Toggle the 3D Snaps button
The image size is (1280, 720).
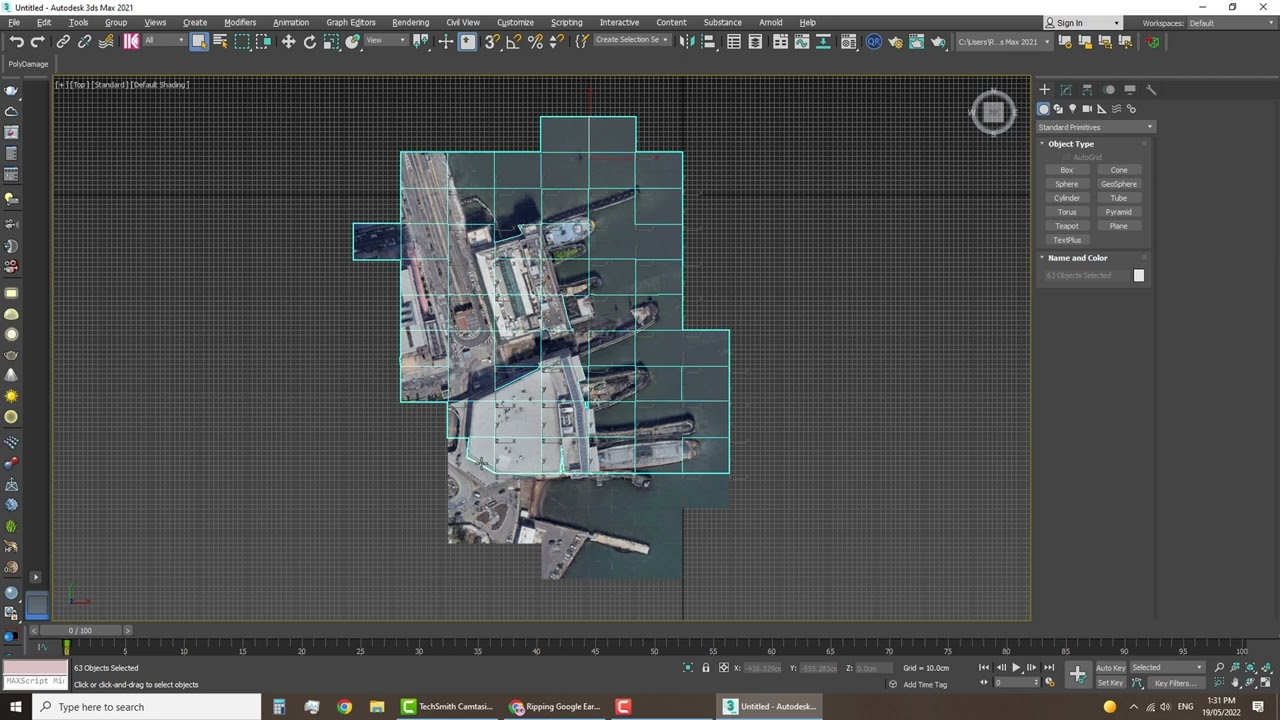coord(492,41)
